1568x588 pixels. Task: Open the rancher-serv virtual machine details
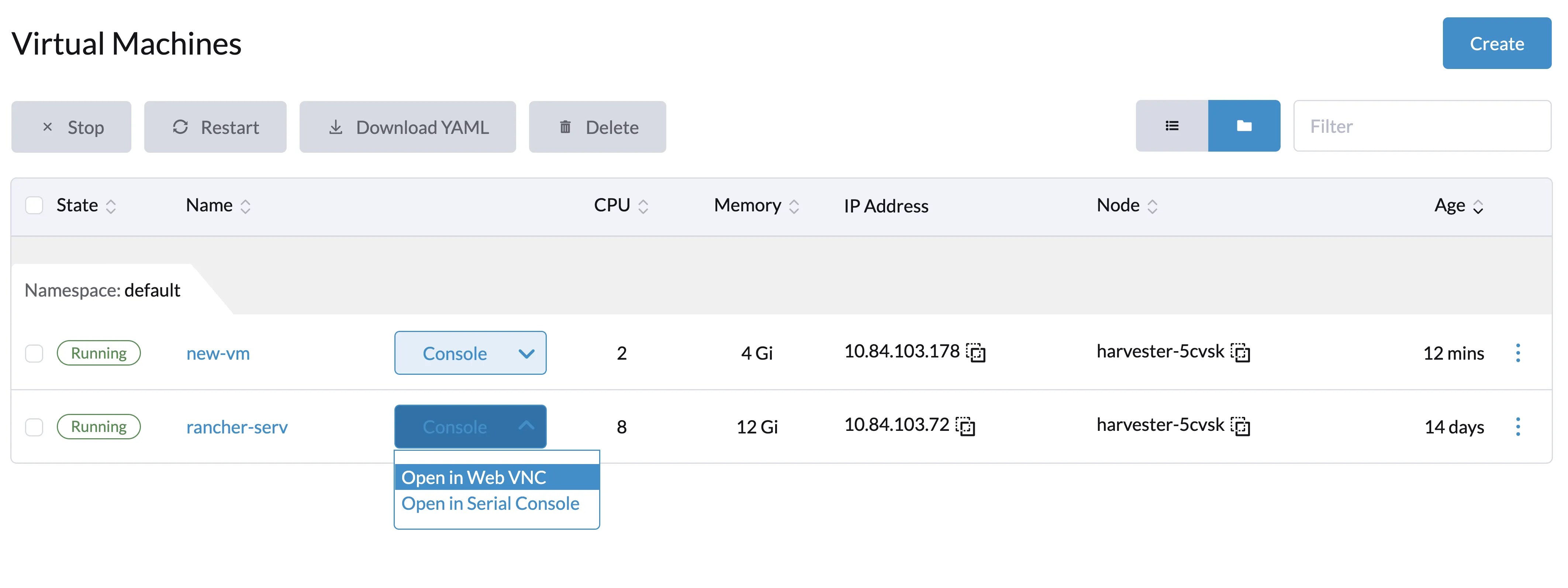click(x=237, y=427)
